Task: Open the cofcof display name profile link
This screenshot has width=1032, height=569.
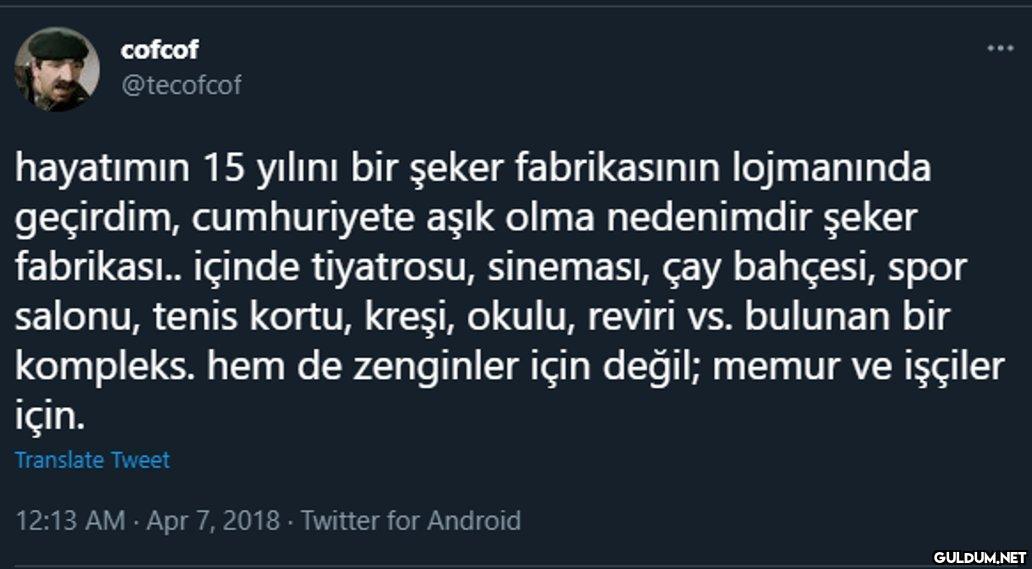Action: pyautogui.click(x=159, y=50)
